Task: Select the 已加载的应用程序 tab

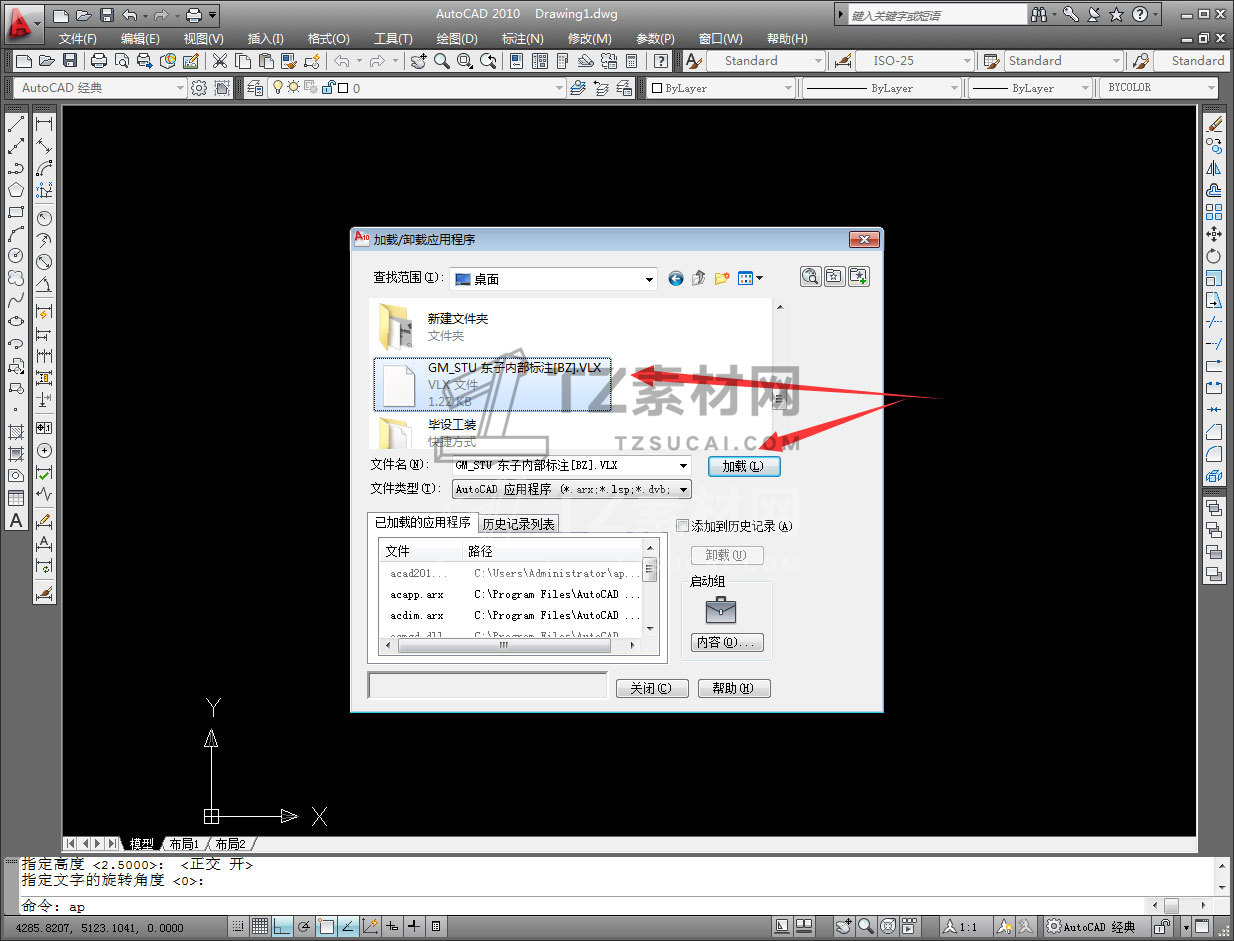Action: [x=423, y=523]
